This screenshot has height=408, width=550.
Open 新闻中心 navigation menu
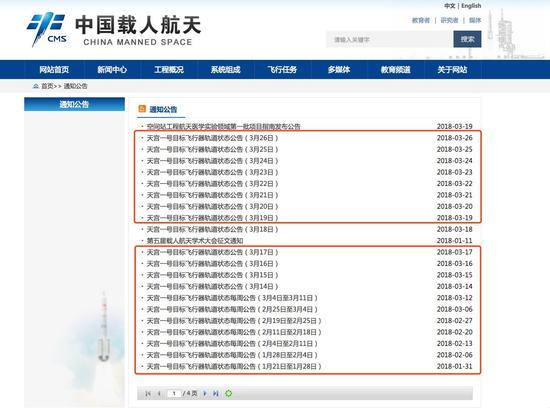click(112, 69)
